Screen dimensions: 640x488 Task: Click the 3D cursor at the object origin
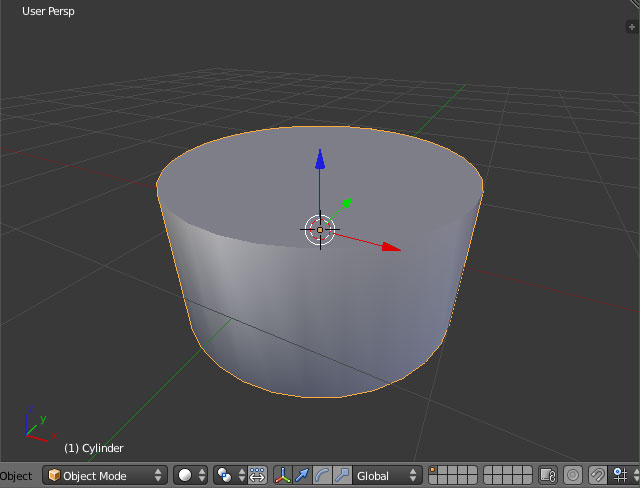[320, 230]
